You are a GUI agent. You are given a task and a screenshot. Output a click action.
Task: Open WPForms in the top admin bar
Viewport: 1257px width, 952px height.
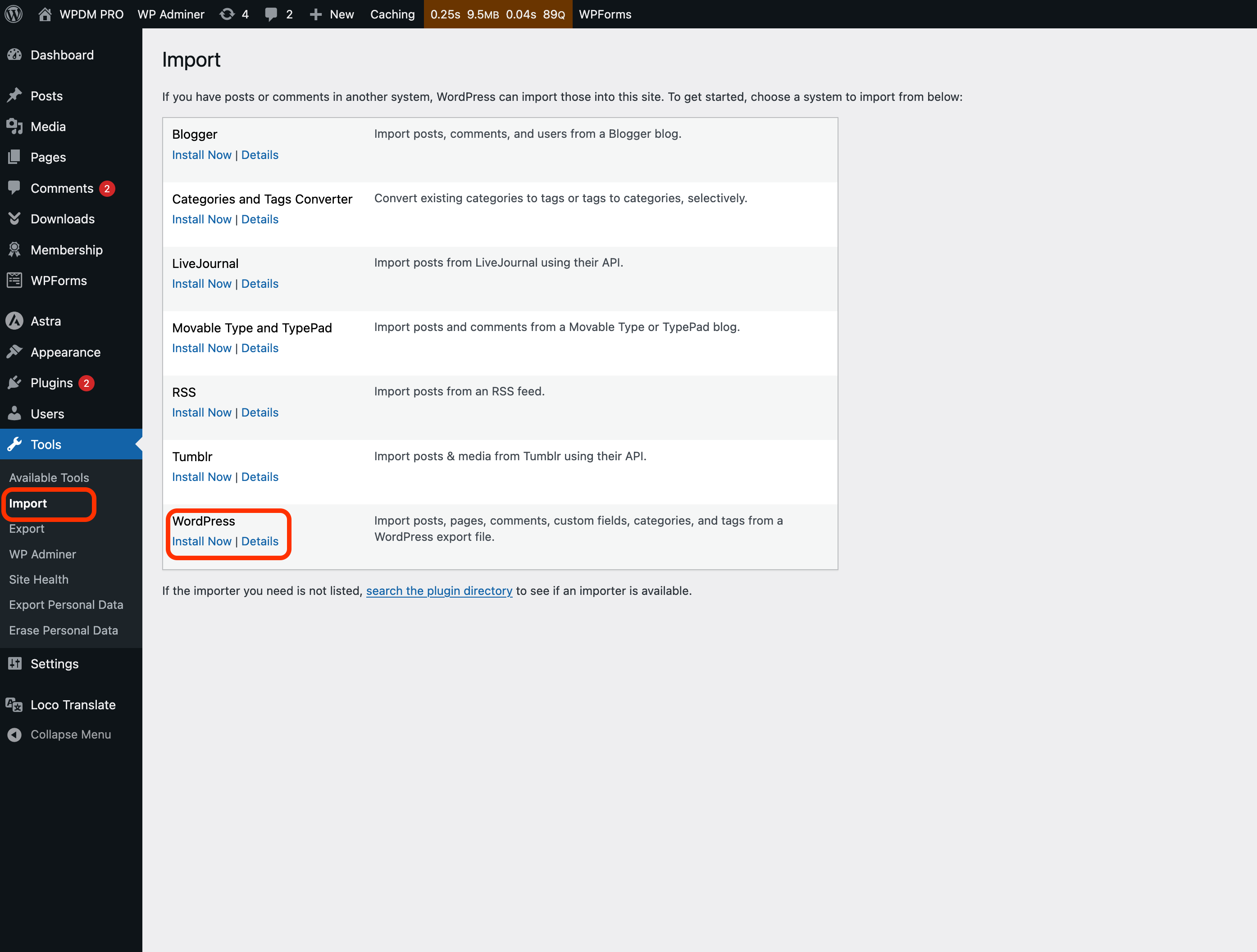click(605, 14)
